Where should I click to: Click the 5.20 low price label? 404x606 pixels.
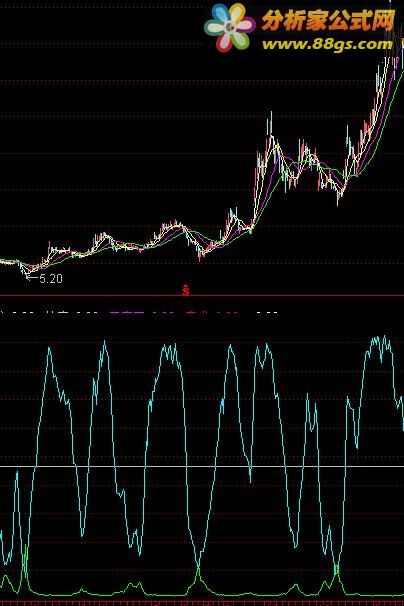pyautogui.click(x=51, y=279)
